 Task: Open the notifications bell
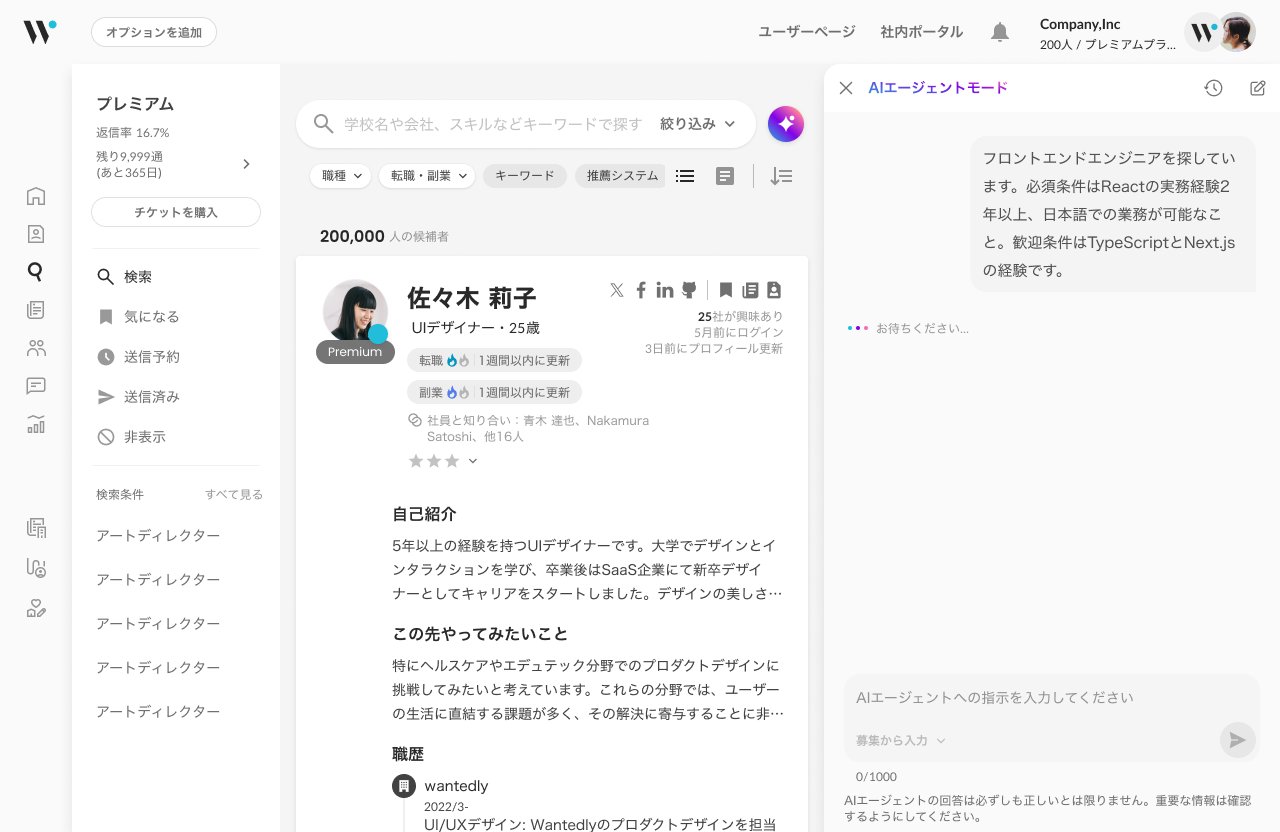999,32
